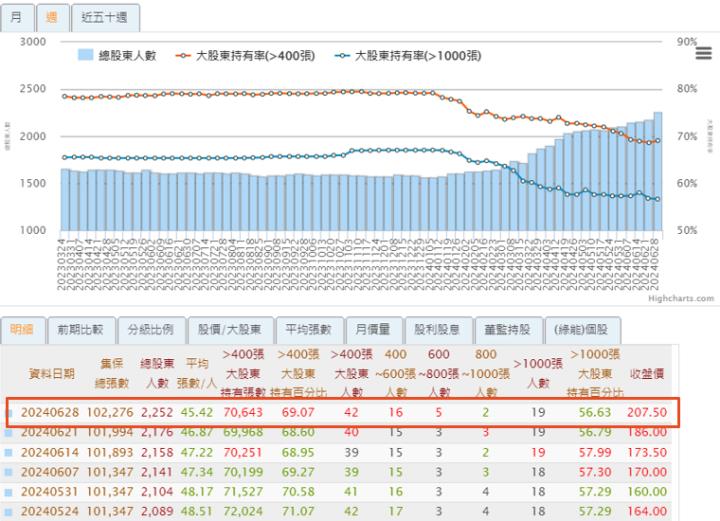Open the 股價/大股東 tab
Viewport: 720px width, 521px height.
coord(229,329)
